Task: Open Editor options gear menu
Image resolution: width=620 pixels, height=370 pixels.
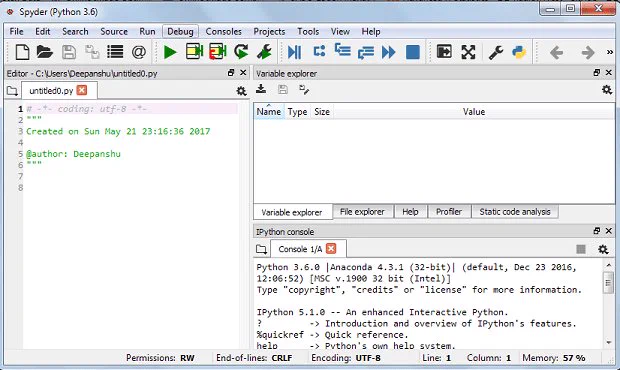Action: (241, 91)
